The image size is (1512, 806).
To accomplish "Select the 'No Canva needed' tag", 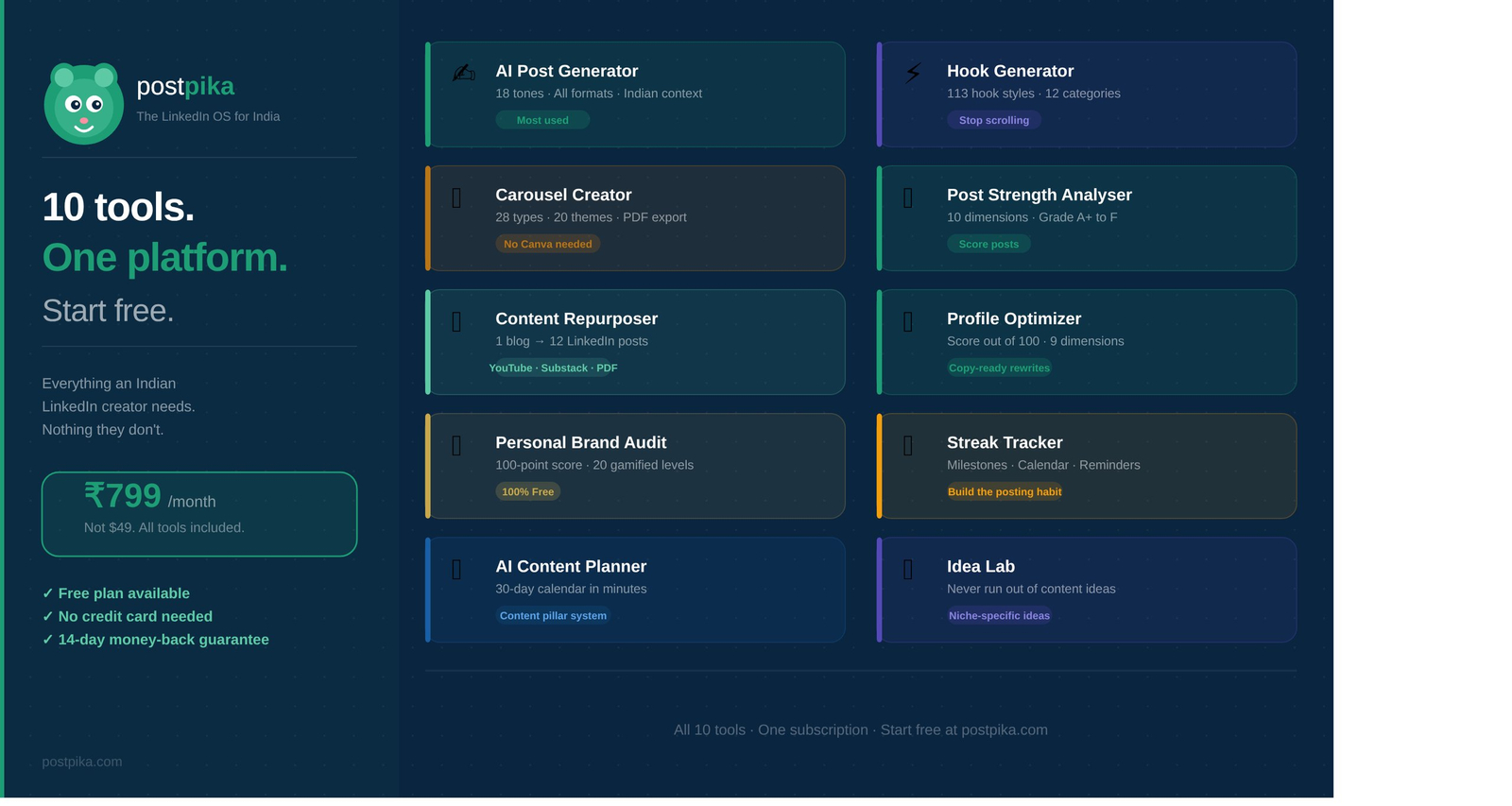I will (x=547, y=244).
